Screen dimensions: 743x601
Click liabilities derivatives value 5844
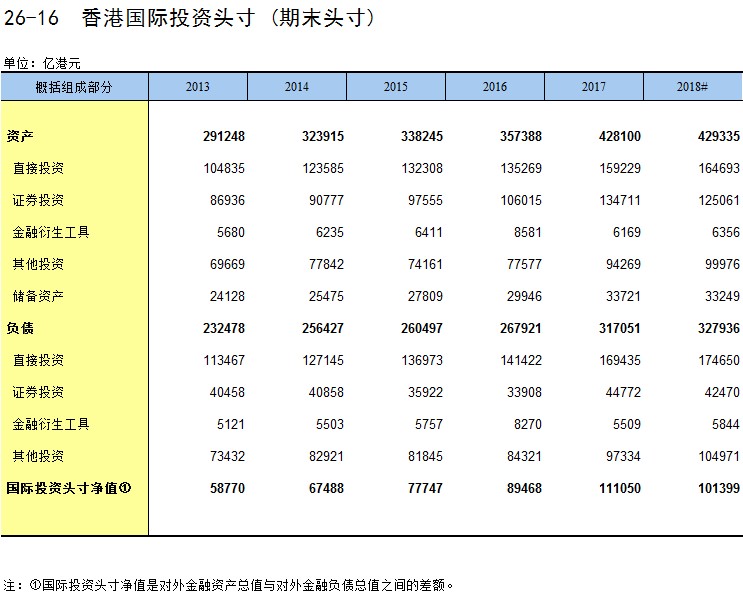[726, 424]
